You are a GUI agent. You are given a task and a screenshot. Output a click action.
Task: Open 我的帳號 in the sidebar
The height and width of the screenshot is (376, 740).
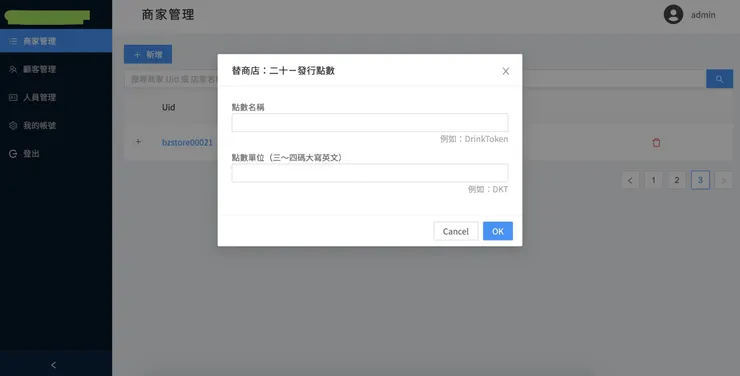click(56, 125)
